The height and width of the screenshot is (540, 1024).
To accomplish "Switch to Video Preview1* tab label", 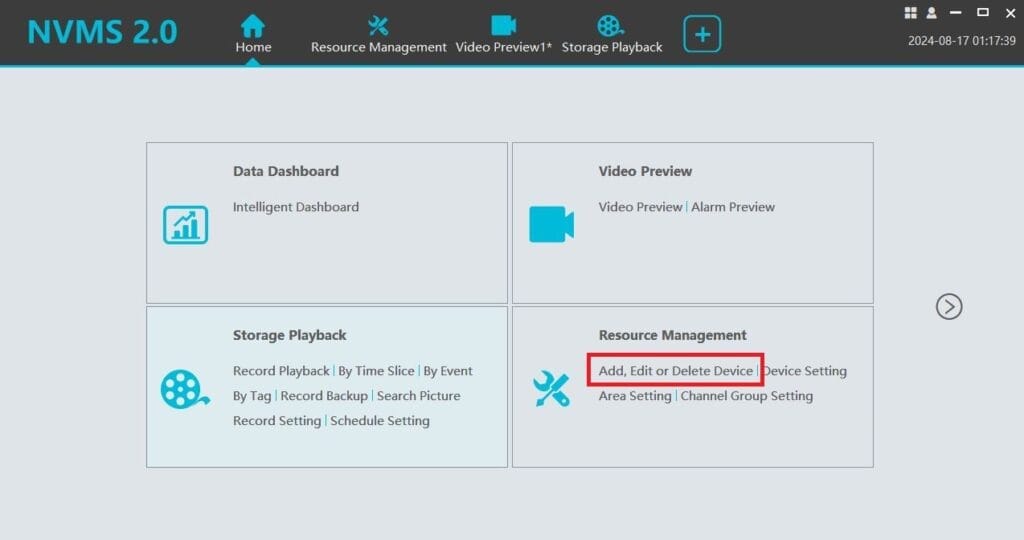I will pyautogui.click(x=504, y=47).
